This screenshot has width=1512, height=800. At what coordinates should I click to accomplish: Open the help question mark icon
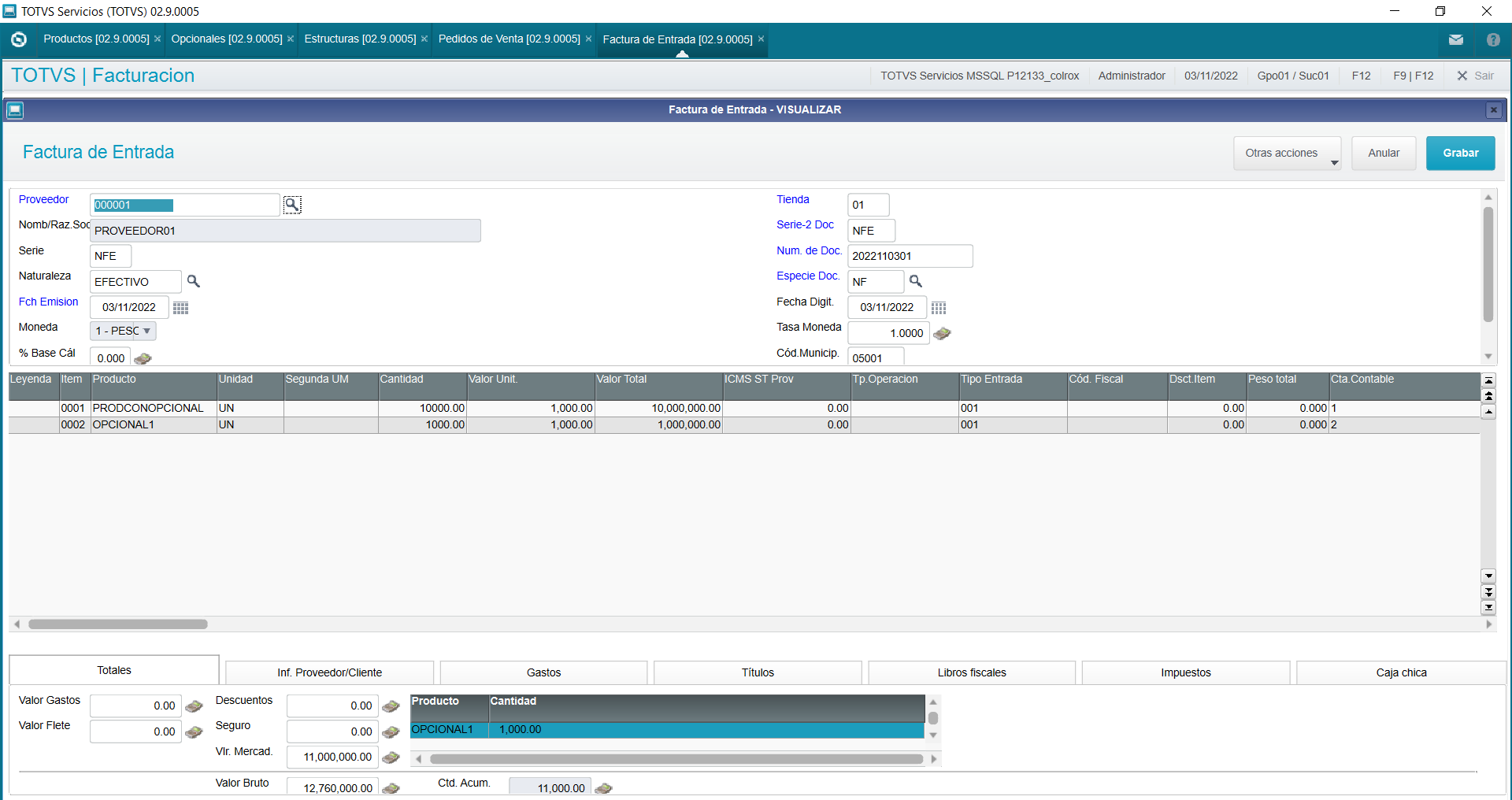[1493, 39]
